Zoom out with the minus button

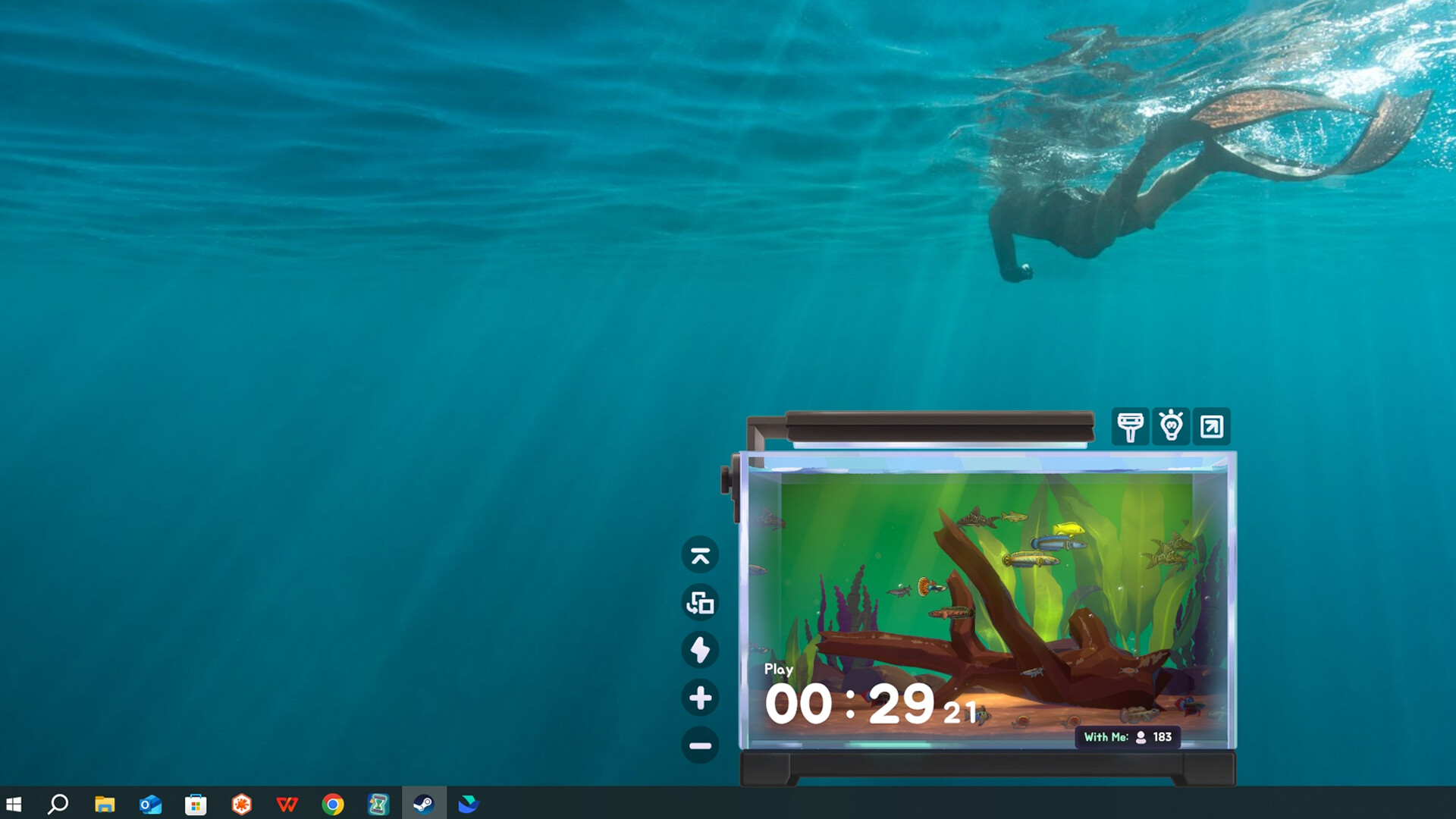coord(700,745)
